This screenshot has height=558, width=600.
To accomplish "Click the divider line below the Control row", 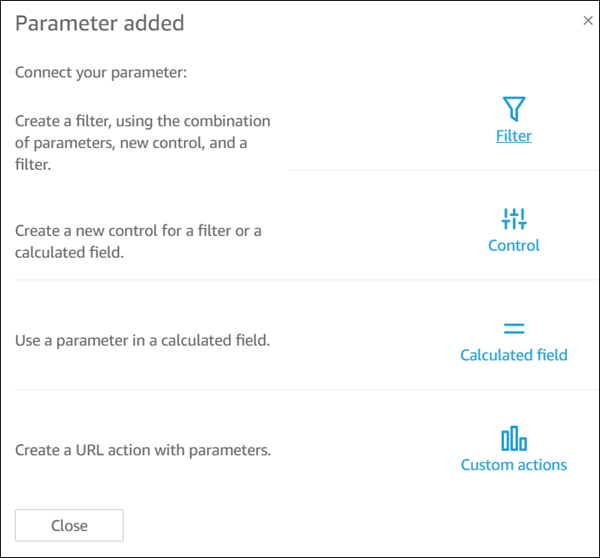I will point(300,280).
